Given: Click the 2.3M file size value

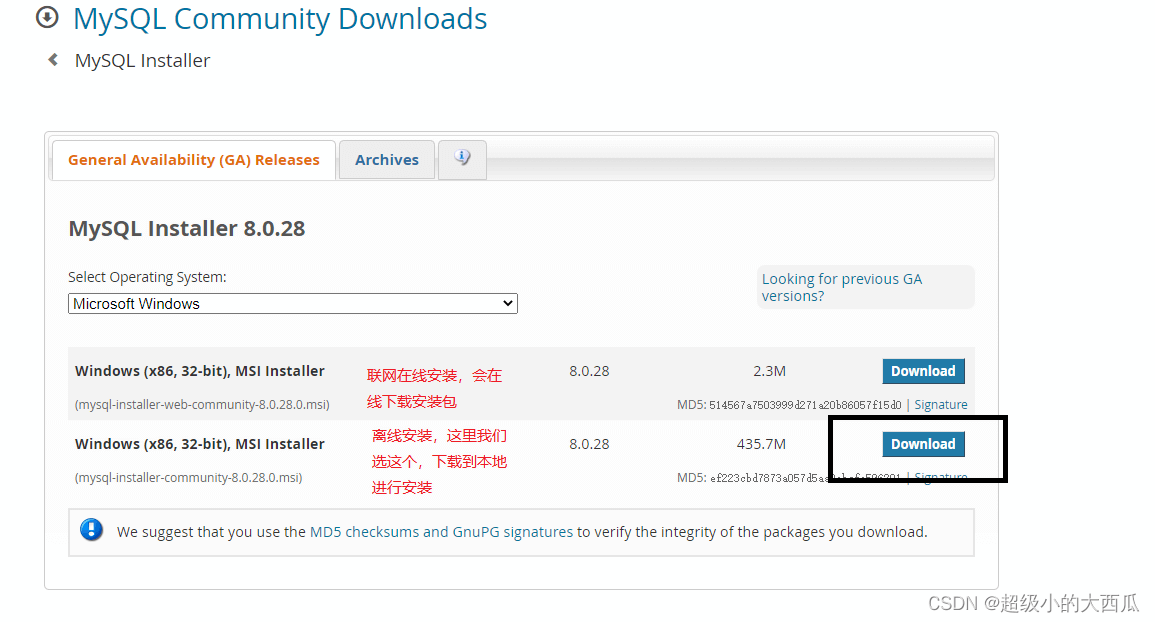Looking at the screenshot, I should (x=769, y=371).
